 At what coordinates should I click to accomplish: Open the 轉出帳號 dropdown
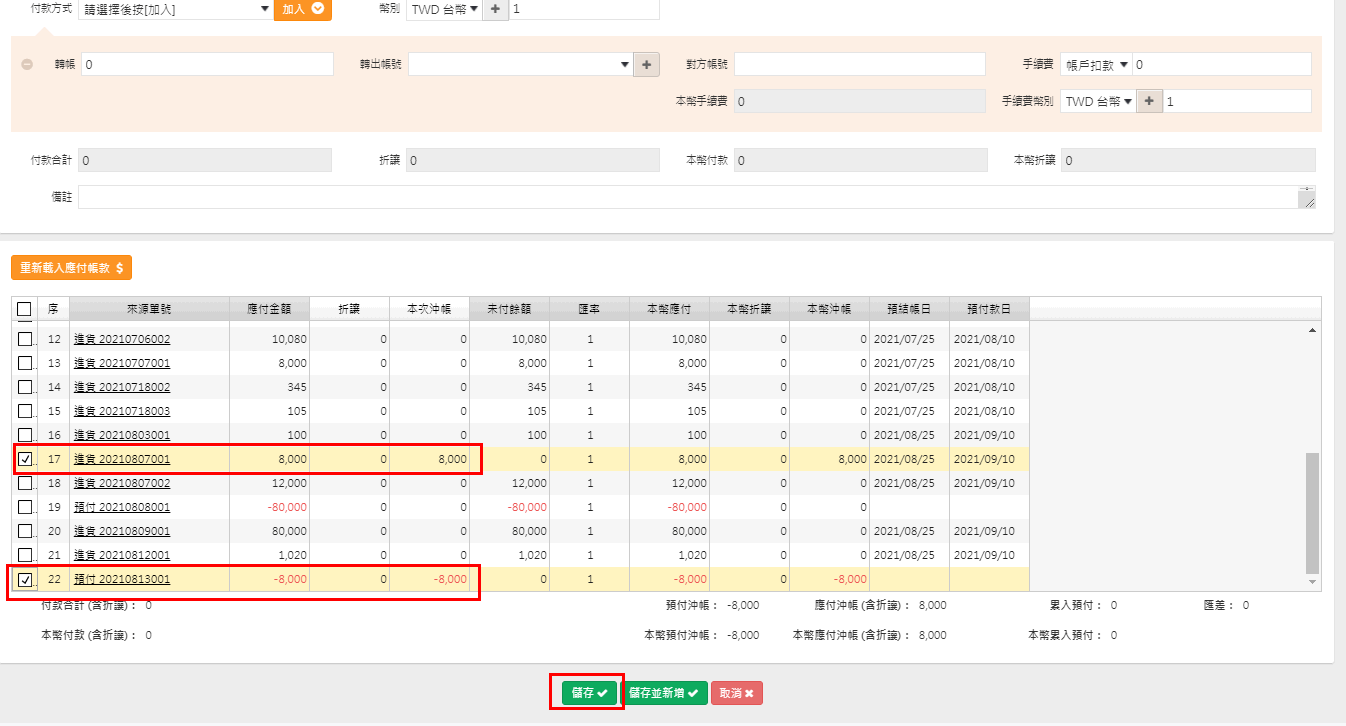(520, 64)
